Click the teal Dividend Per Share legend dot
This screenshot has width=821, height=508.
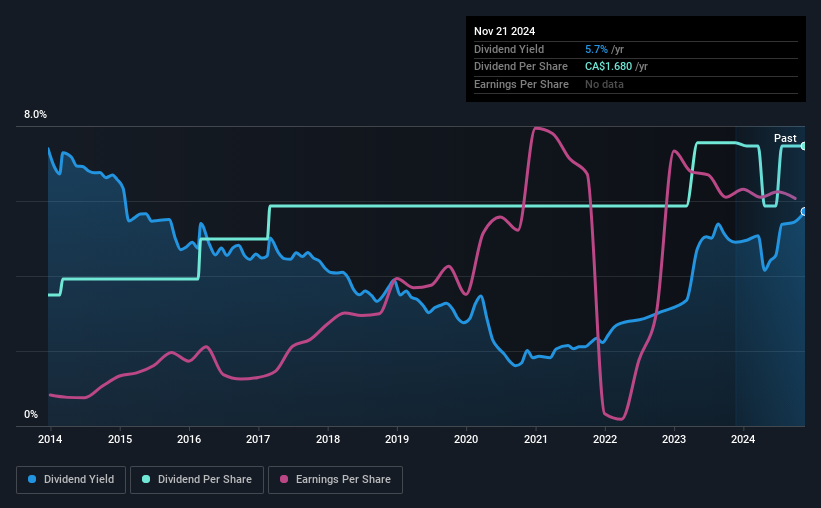(x=146, y=479)
